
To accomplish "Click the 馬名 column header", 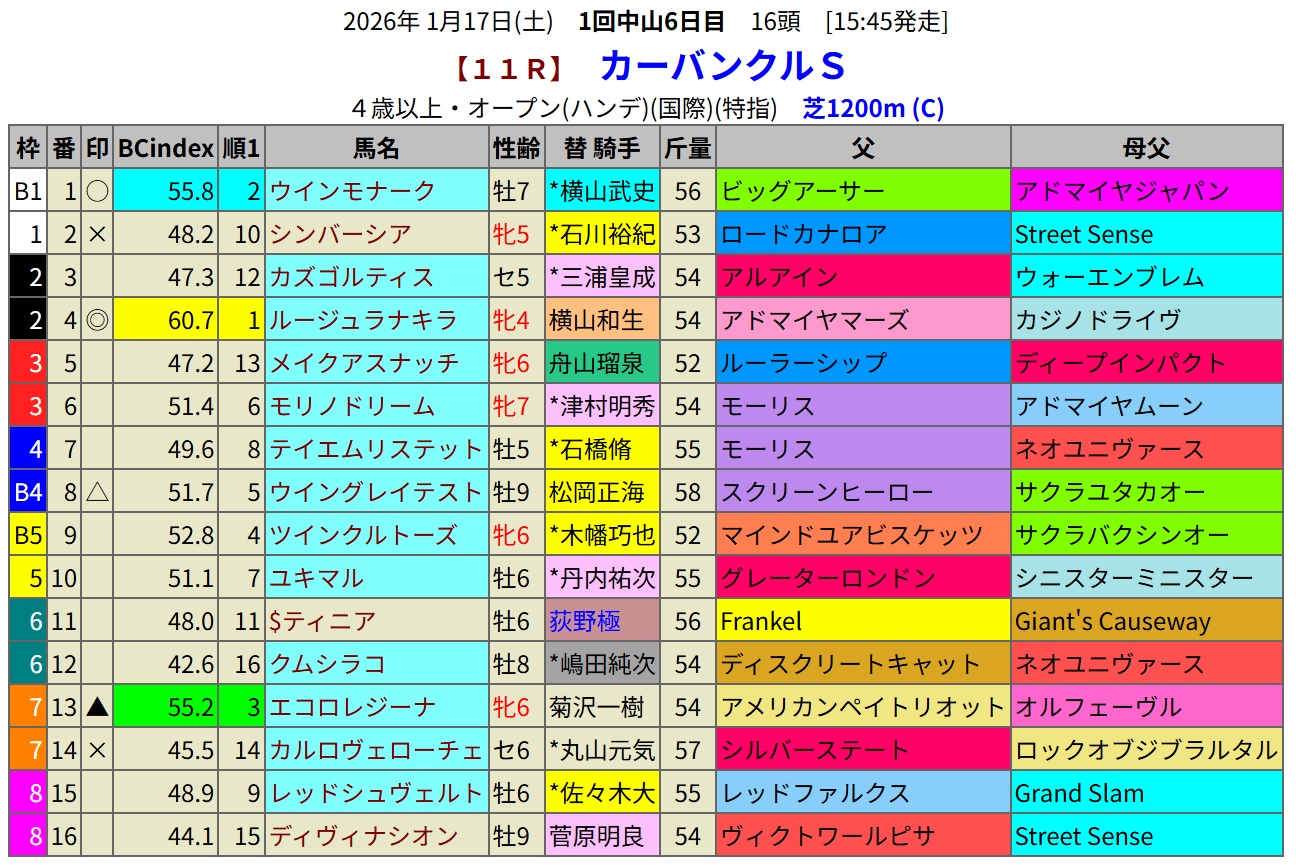I will 376,148.
